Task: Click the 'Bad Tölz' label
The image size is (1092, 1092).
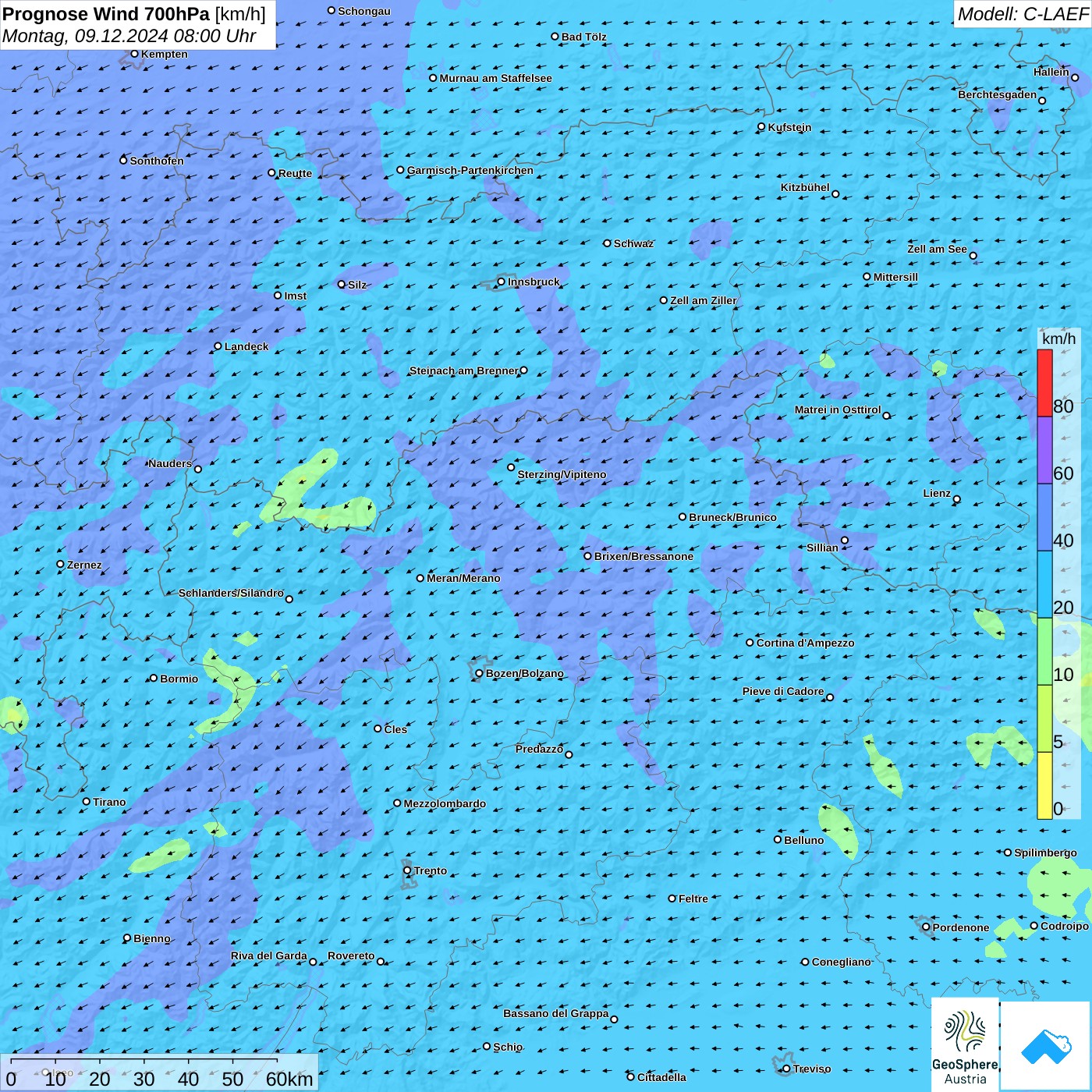Action: [x=583, y=37]
